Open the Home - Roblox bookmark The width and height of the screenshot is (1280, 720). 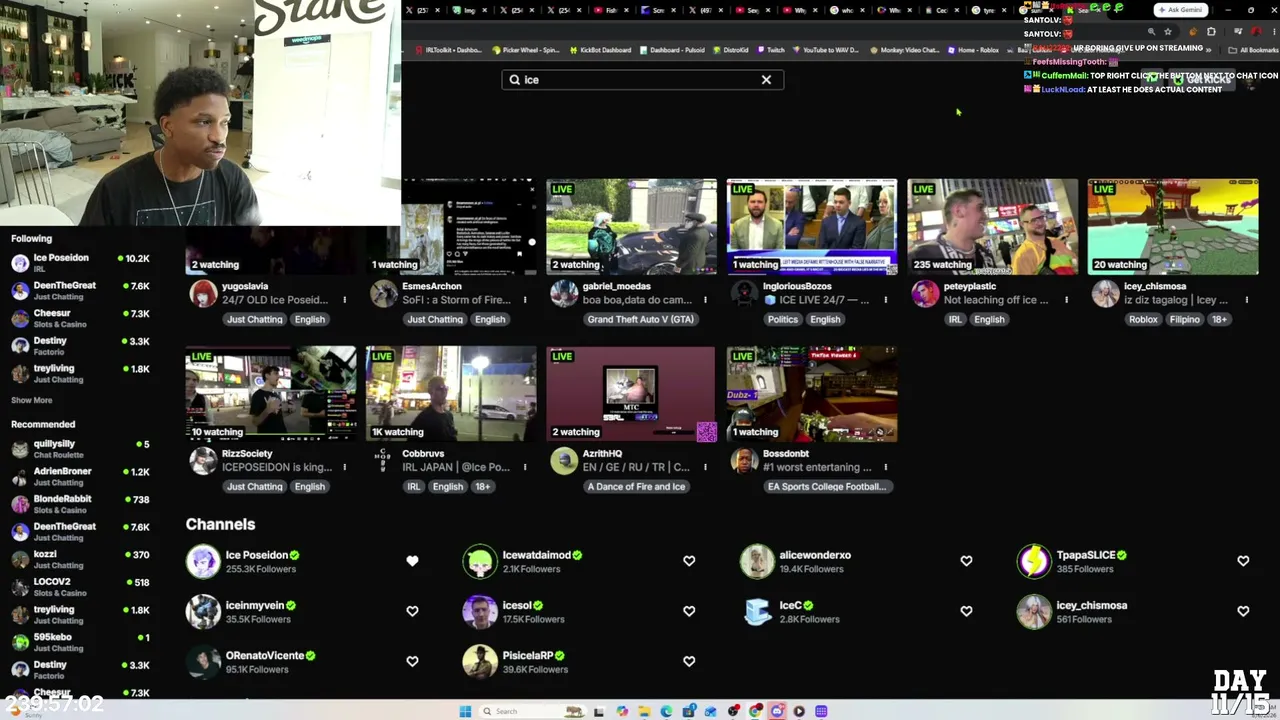[974, 50]
